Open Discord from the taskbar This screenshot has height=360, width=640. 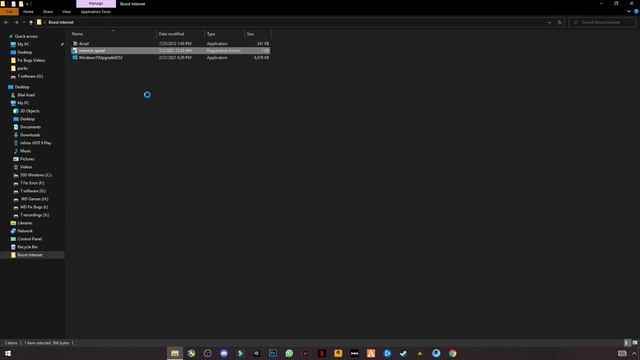tap(224, 353)
